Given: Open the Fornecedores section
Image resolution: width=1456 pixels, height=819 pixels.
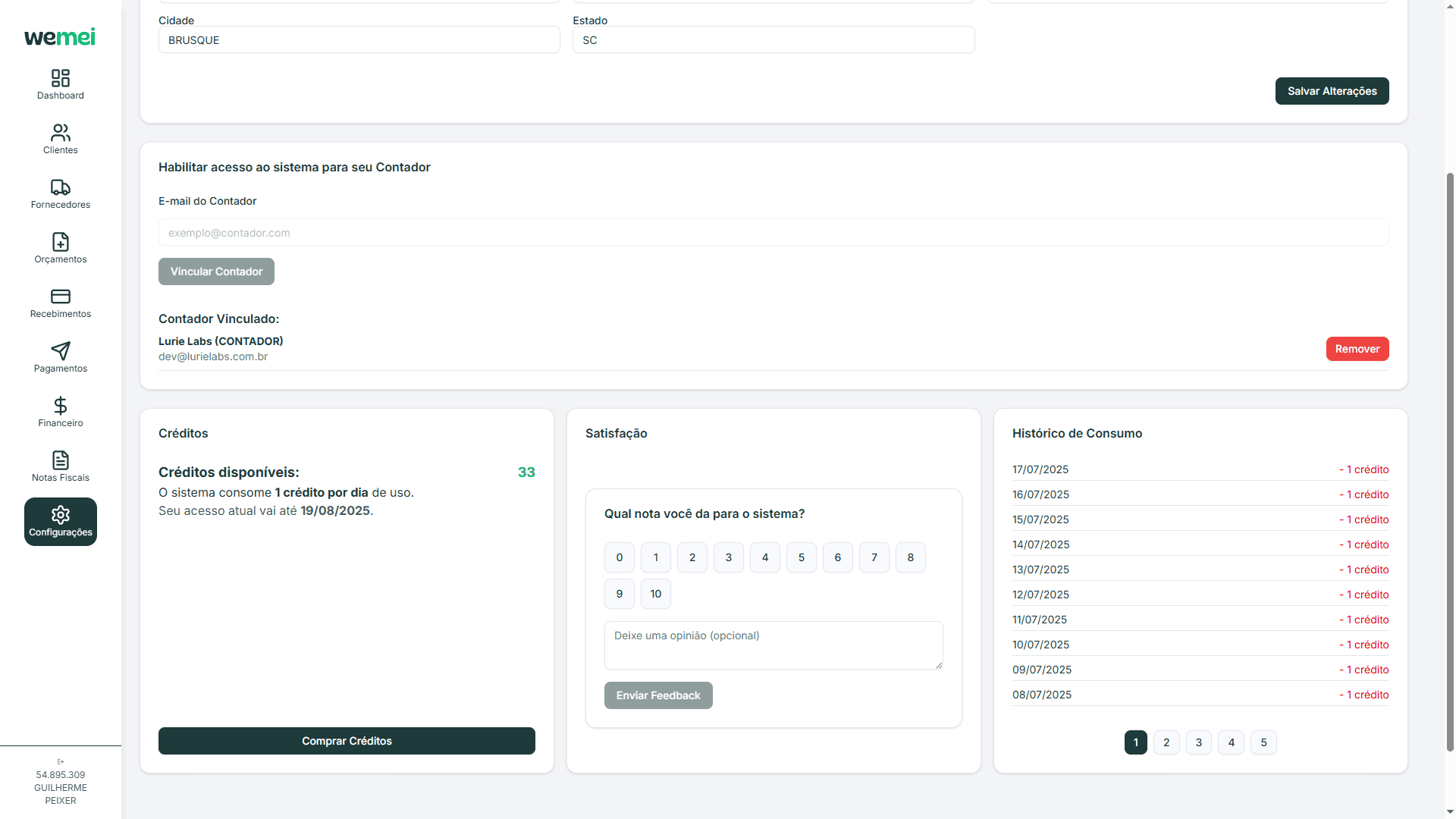Looking at the screenshot, I should [x=61, y=193].
